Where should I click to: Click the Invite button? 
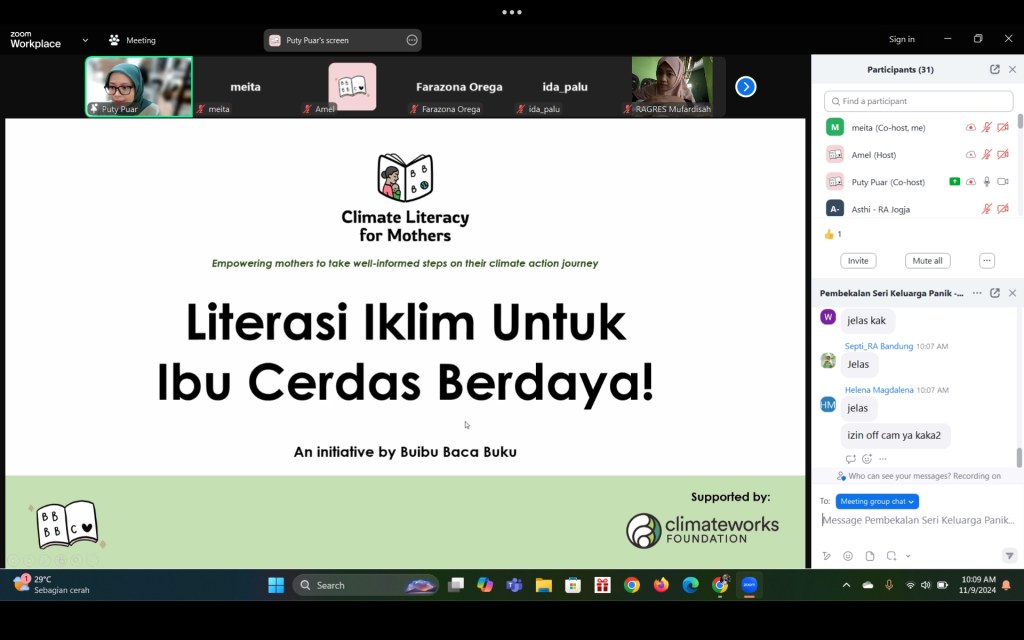(x=858, y=260)
